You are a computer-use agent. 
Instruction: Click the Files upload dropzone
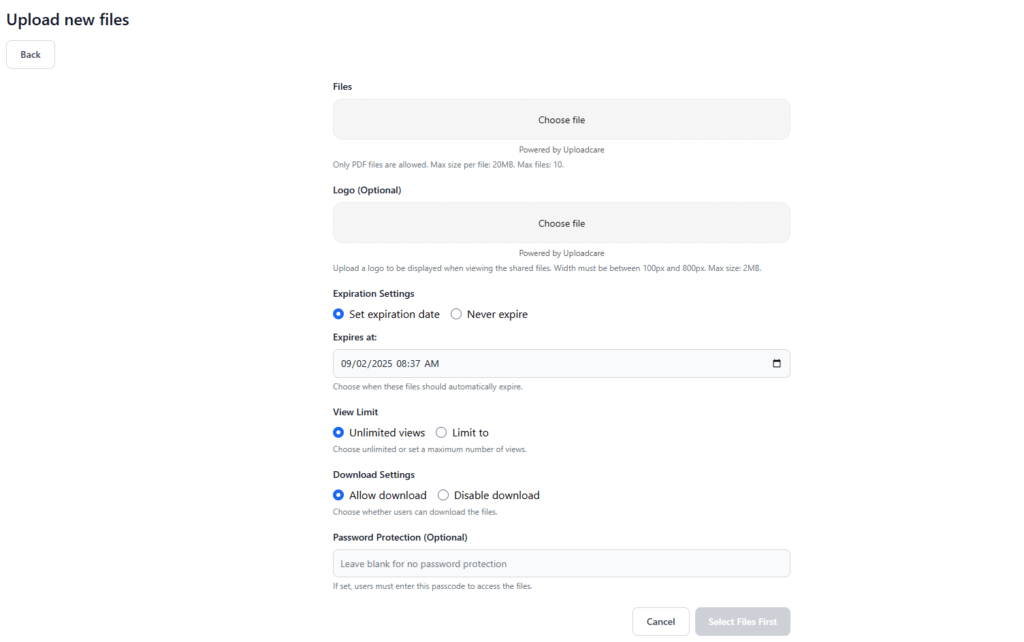(561, 119)
